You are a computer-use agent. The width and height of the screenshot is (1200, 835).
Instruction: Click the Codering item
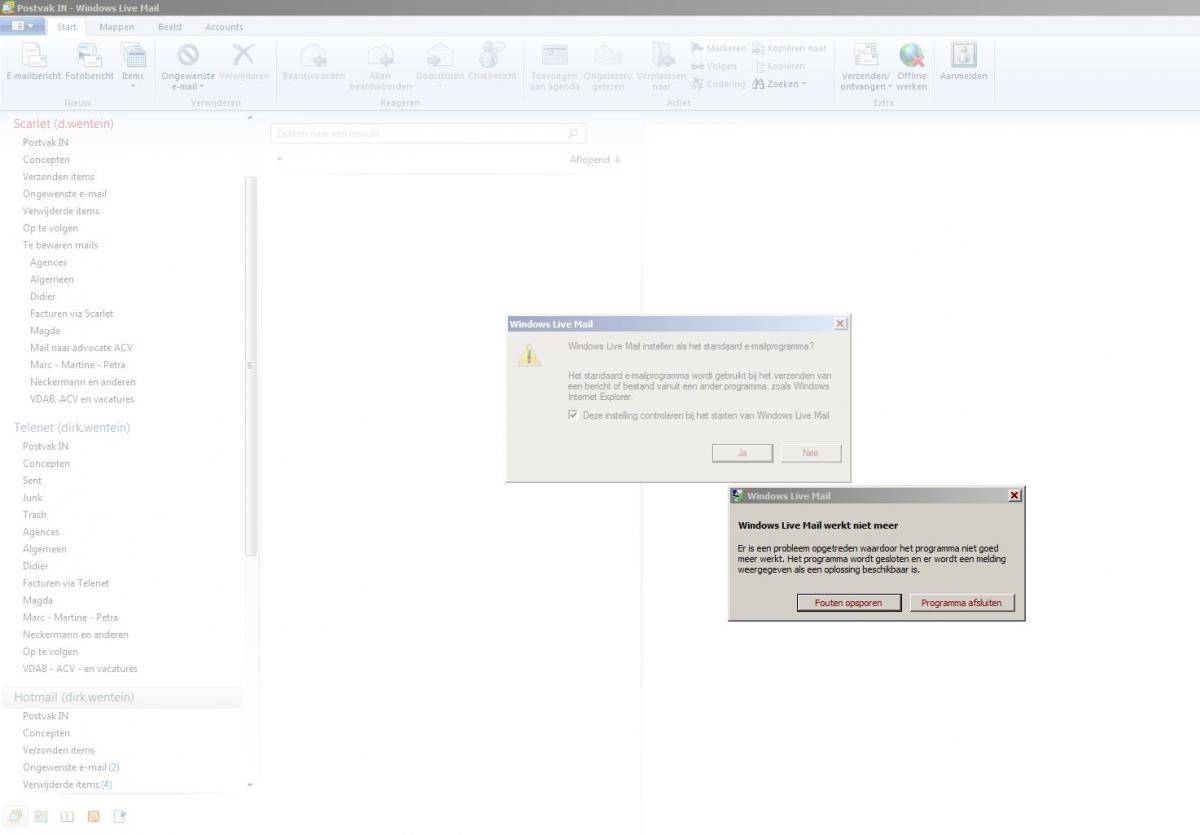pyautogui.click(x=718, y=84)
